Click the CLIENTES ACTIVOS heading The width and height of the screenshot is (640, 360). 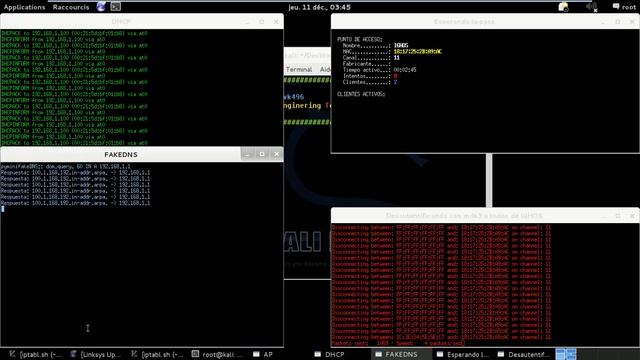(361, 94)
